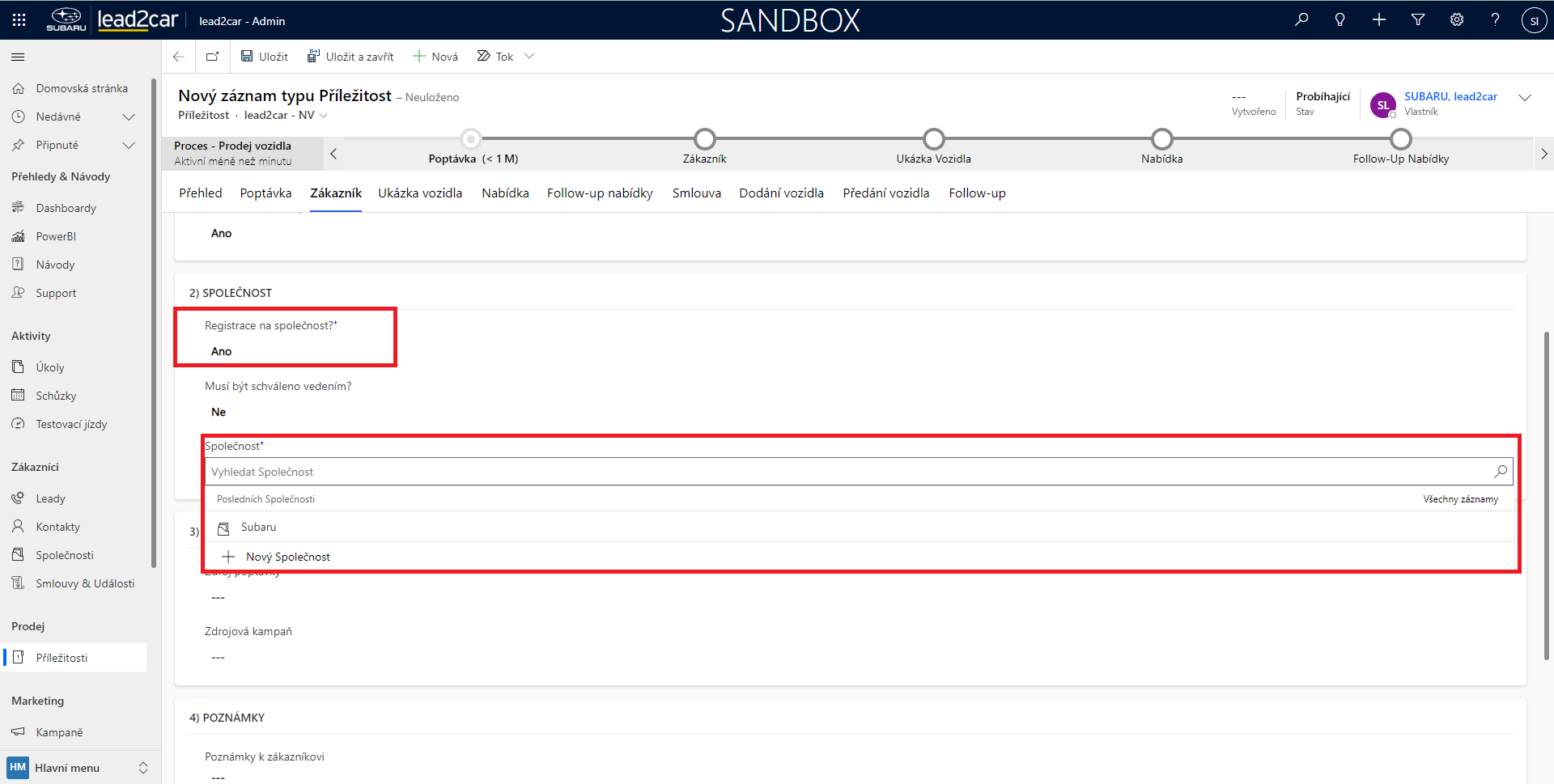Open the settings gear icon
Image resolution: width=1554 pixels, height=784 pixels.
point(1457,20)
